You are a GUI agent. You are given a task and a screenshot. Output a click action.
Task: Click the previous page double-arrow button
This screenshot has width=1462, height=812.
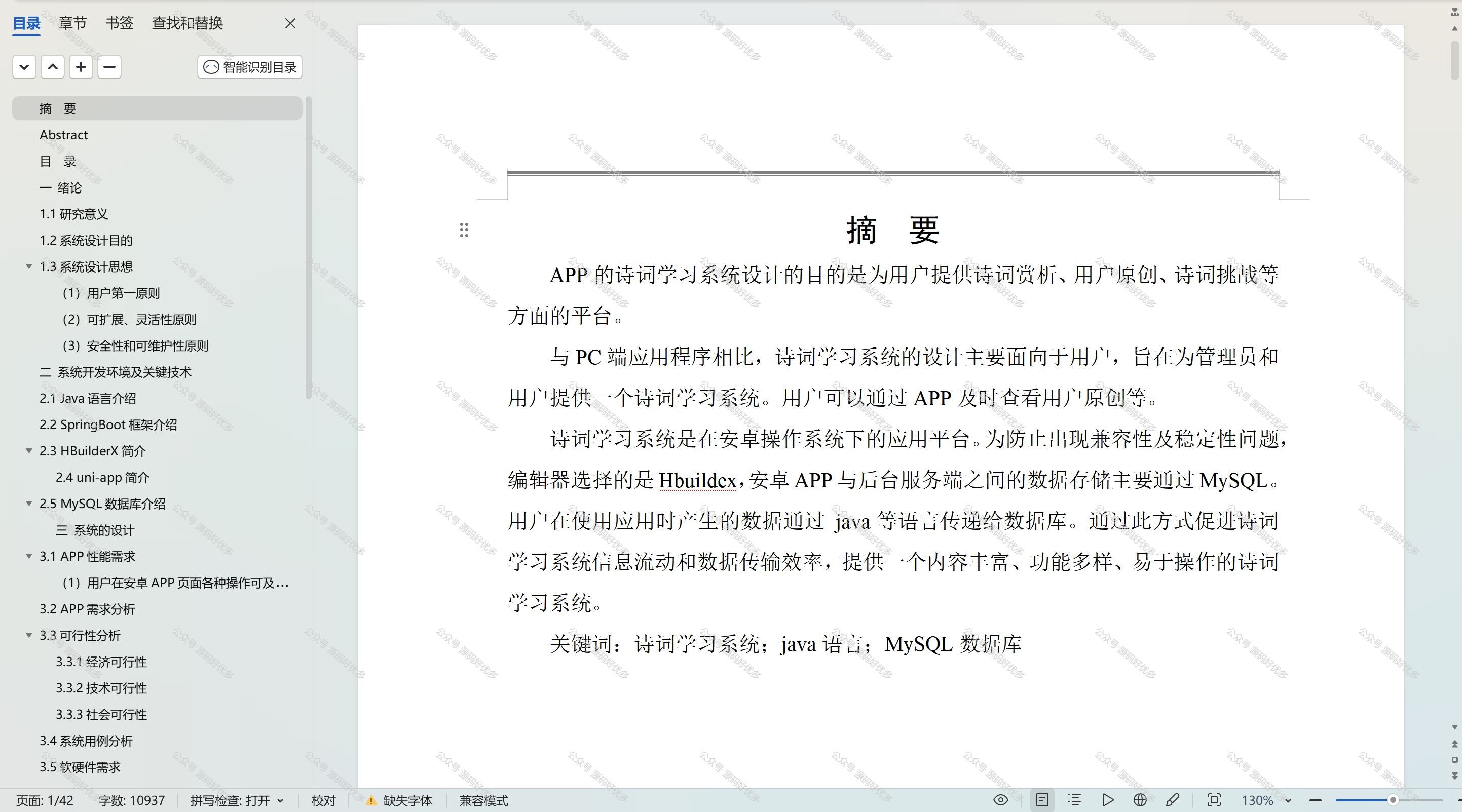1454,743
